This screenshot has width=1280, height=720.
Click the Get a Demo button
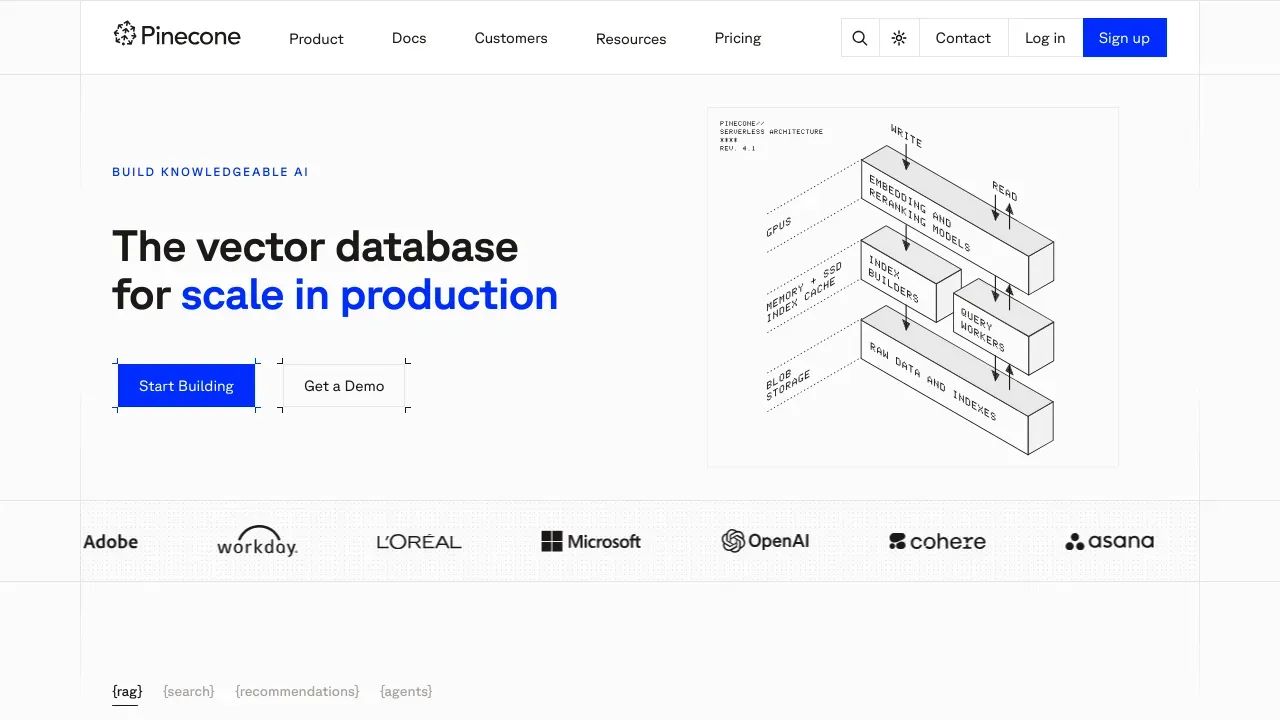[x=344, y=386]
